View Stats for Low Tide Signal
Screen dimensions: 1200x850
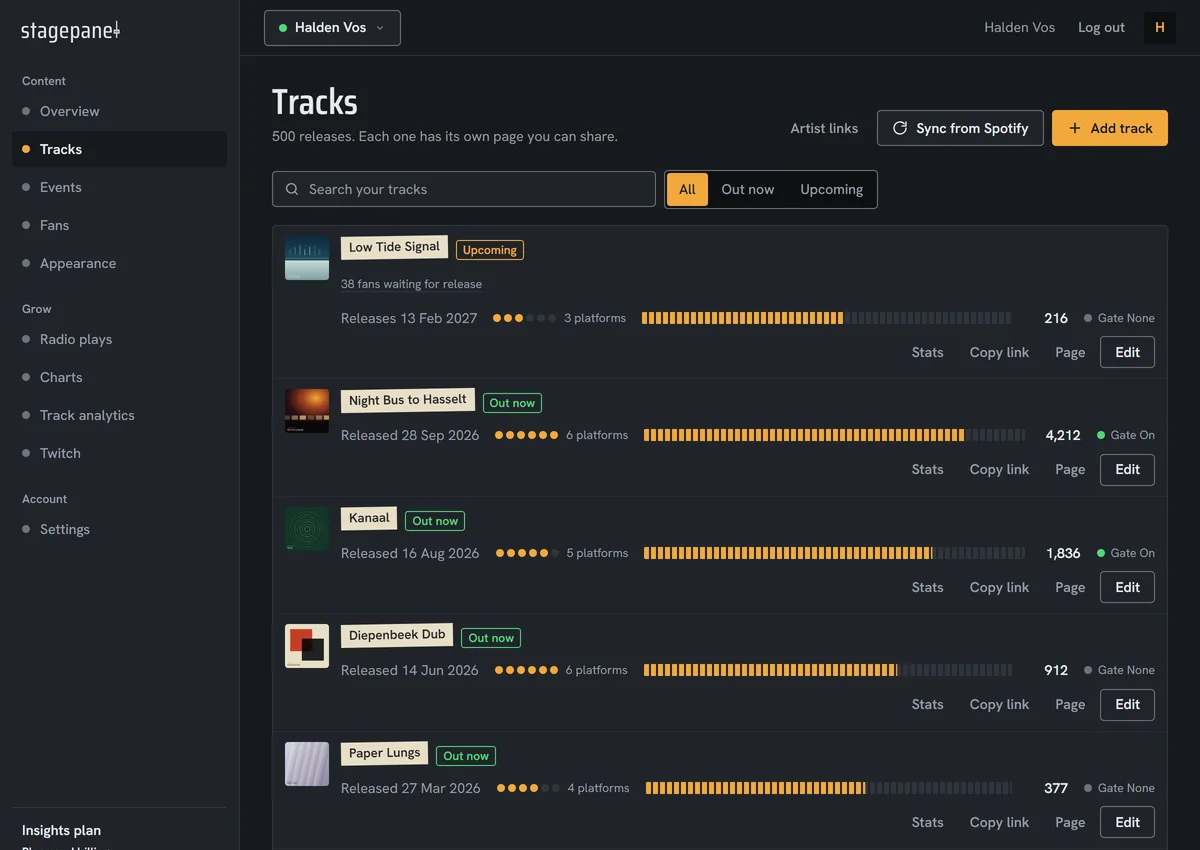click(927, 352)
